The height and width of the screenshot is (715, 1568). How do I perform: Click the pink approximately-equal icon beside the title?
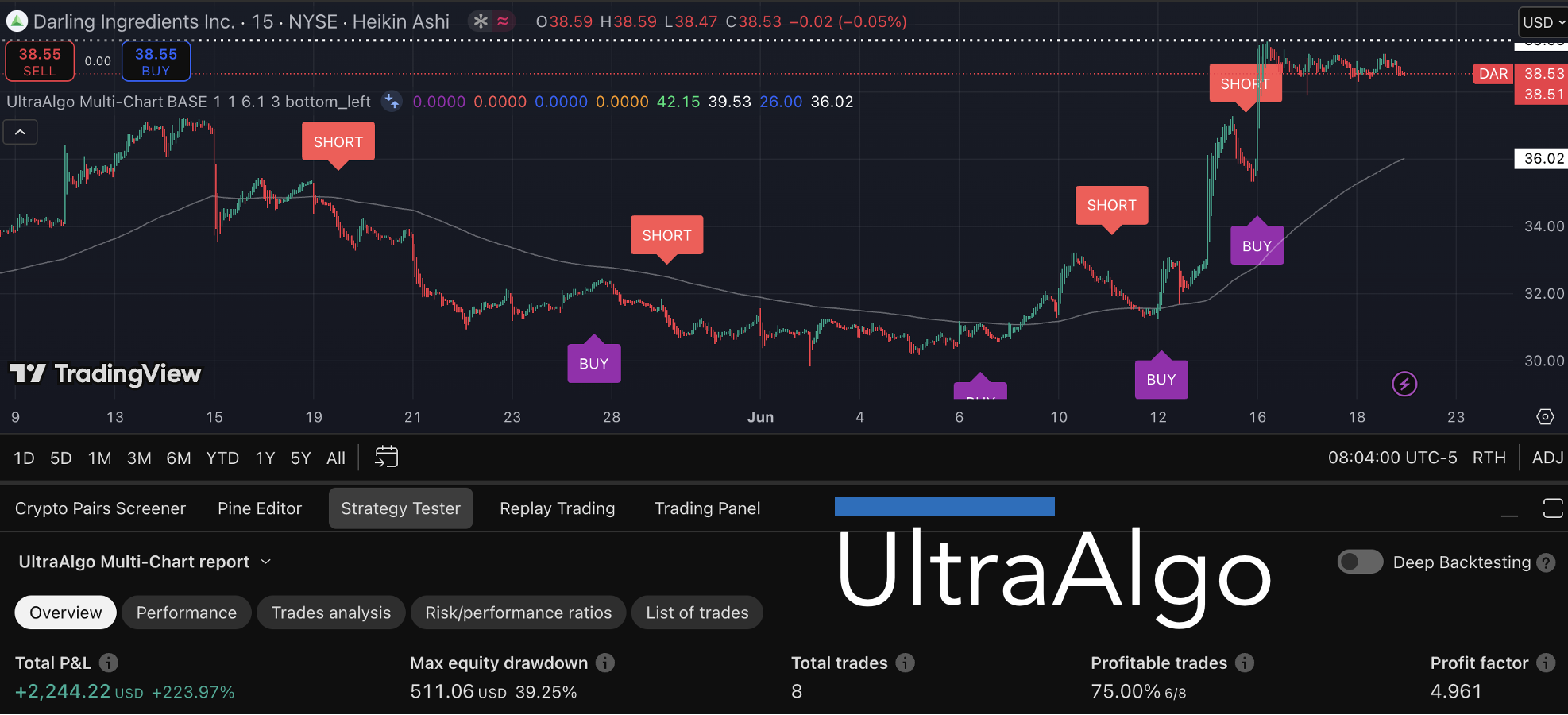click(x=503, y=21)
